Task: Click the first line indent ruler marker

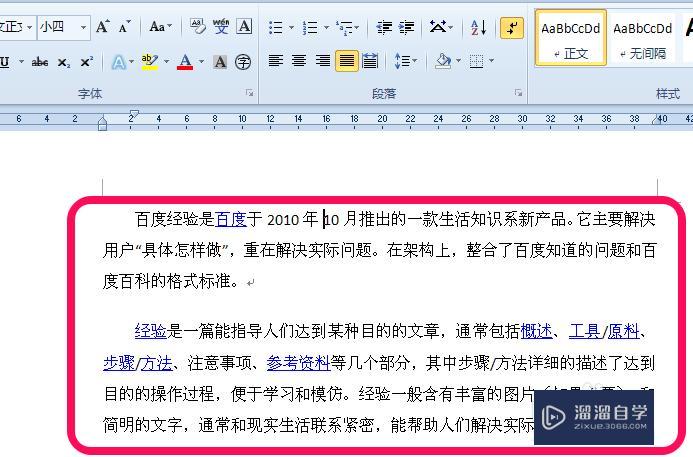Action: [x=134, y=114]
